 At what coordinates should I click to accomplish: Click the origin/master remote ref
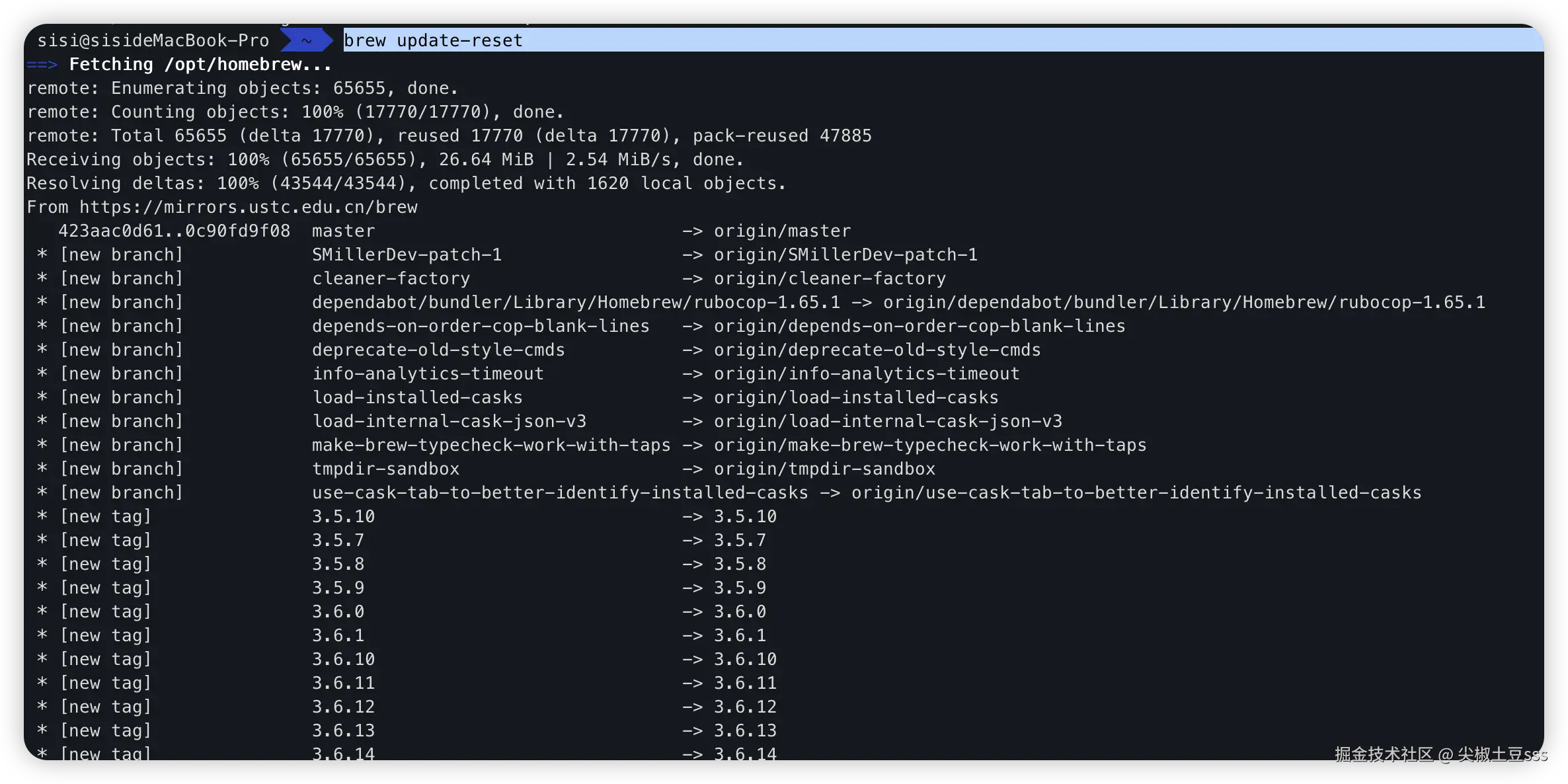[782, 231]
